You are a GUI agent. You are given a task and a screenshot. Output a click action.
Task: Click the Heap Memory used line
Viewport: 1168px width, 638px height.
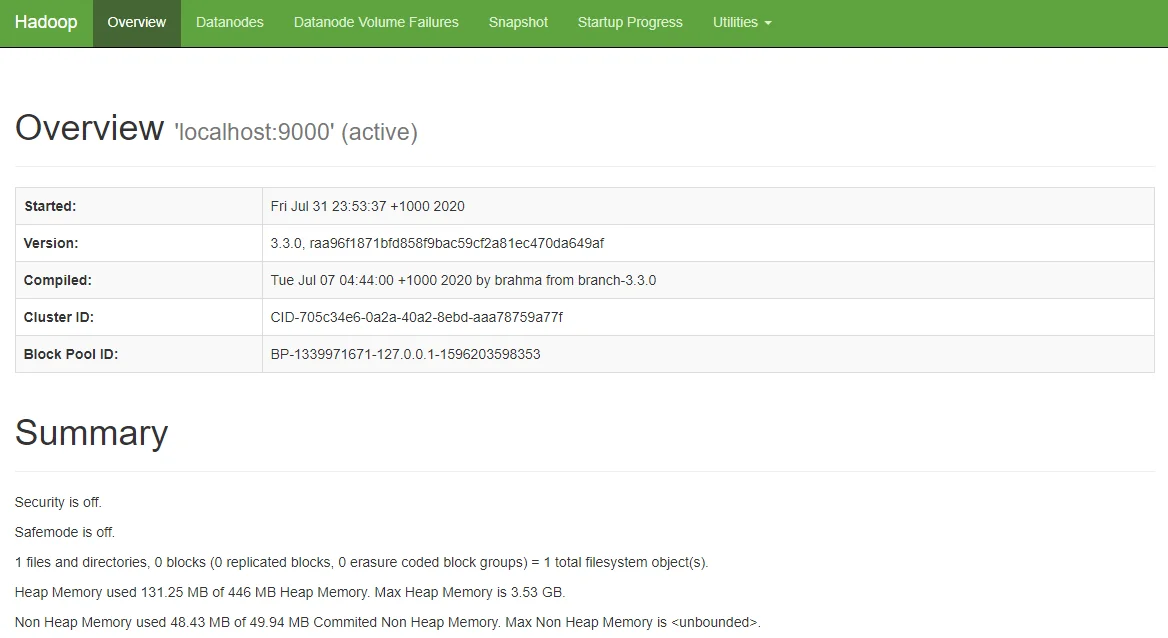pos(290,592)
